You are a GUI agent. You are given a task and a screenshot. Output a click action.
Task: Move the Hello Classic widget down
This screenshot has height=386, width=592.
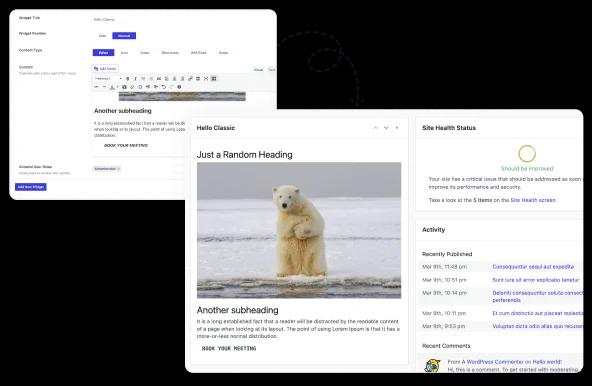[x=386, y=128]
